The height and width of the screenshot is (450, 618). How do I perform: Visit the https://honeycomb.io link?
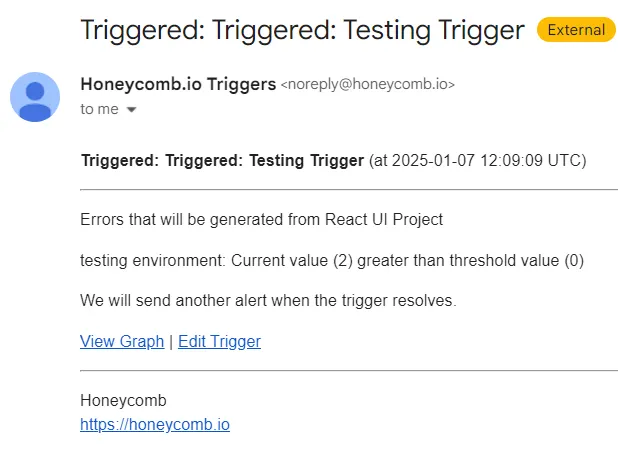[x=155, y=424]
